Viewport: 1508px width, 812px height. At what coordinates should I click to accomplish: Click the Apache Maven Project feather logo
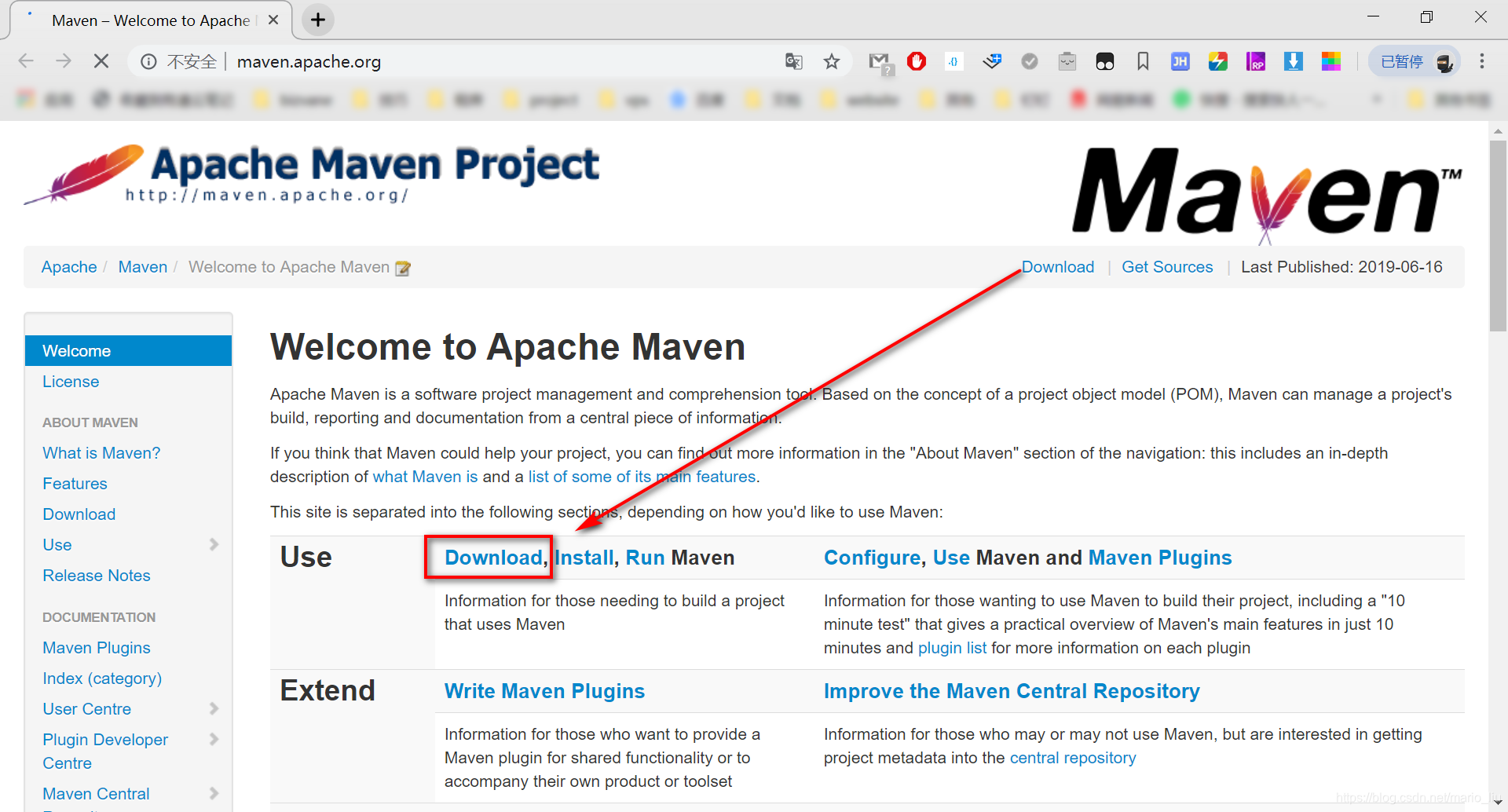(311, 174)
